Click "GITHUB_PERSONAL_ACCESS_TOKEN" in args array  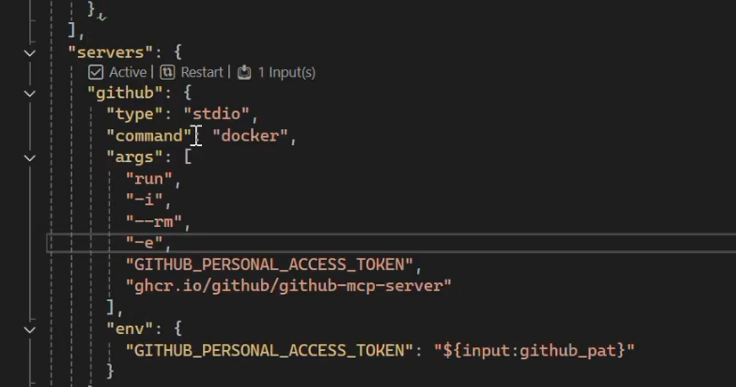269,264
